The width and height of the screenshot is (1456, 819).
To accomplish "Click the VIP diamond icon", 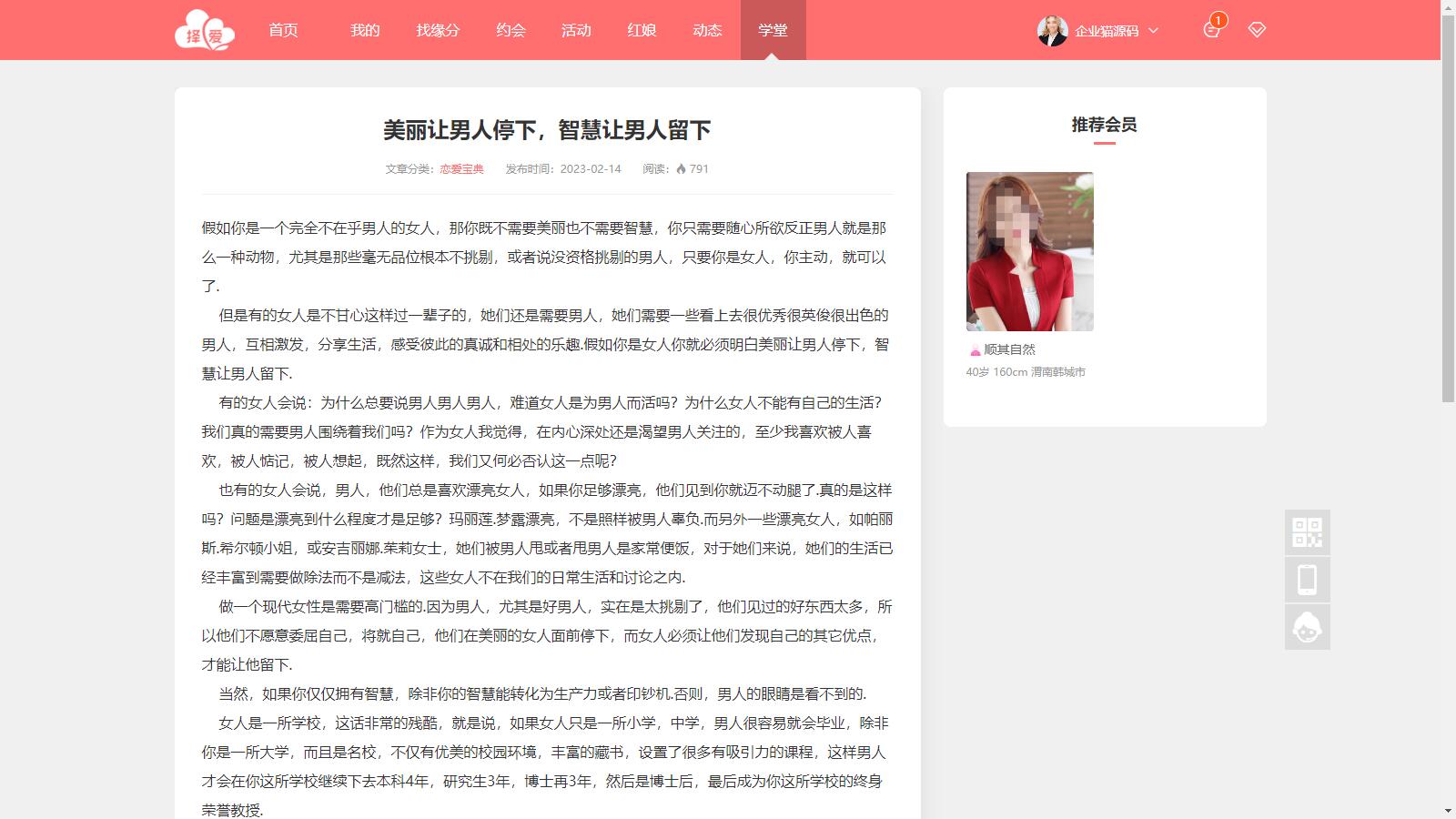I will (1257, 30).
